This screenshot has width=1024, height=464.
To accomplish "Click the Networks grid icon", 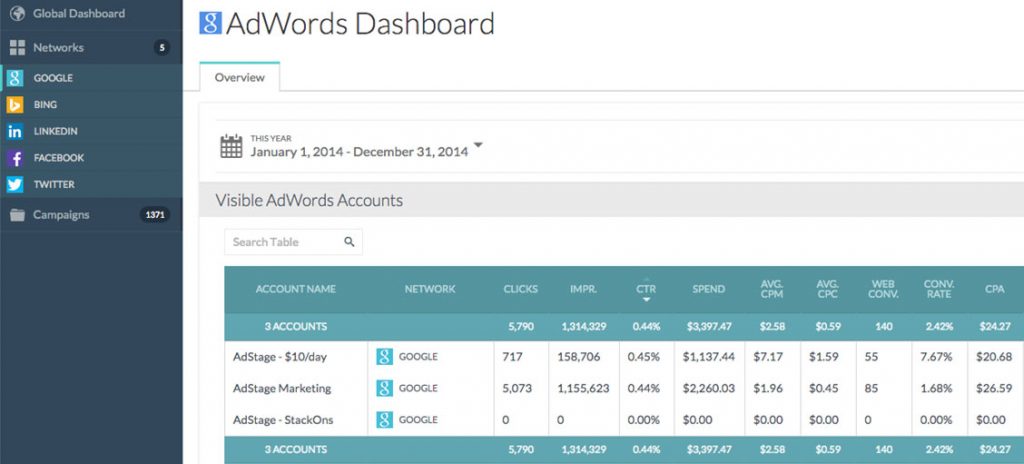I will click(17, 48).
